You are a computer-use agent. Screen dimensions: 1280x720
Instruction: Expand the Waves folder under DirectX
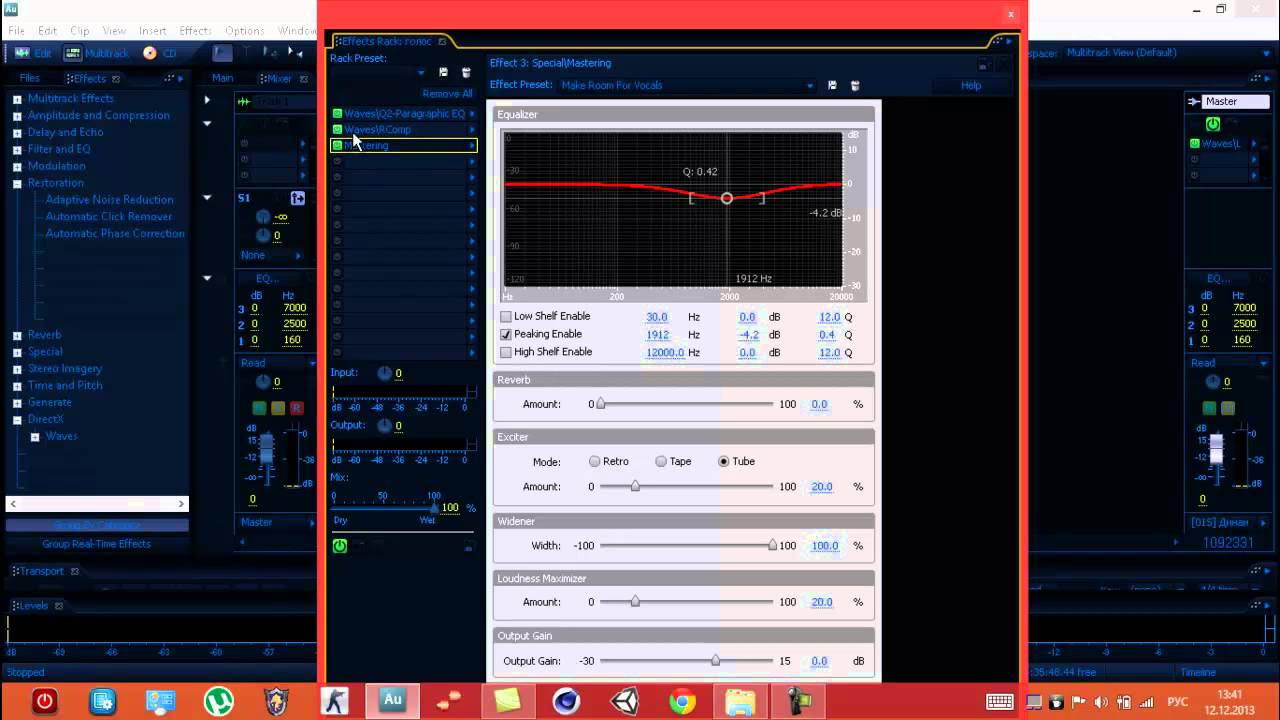pyautogui.click(x=35, y=437)
